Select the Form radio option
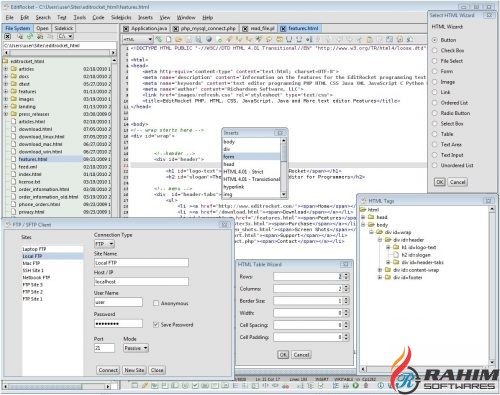The width and height of the screenshot is (500, 395). pyautogui.click(x=435, y=71)
